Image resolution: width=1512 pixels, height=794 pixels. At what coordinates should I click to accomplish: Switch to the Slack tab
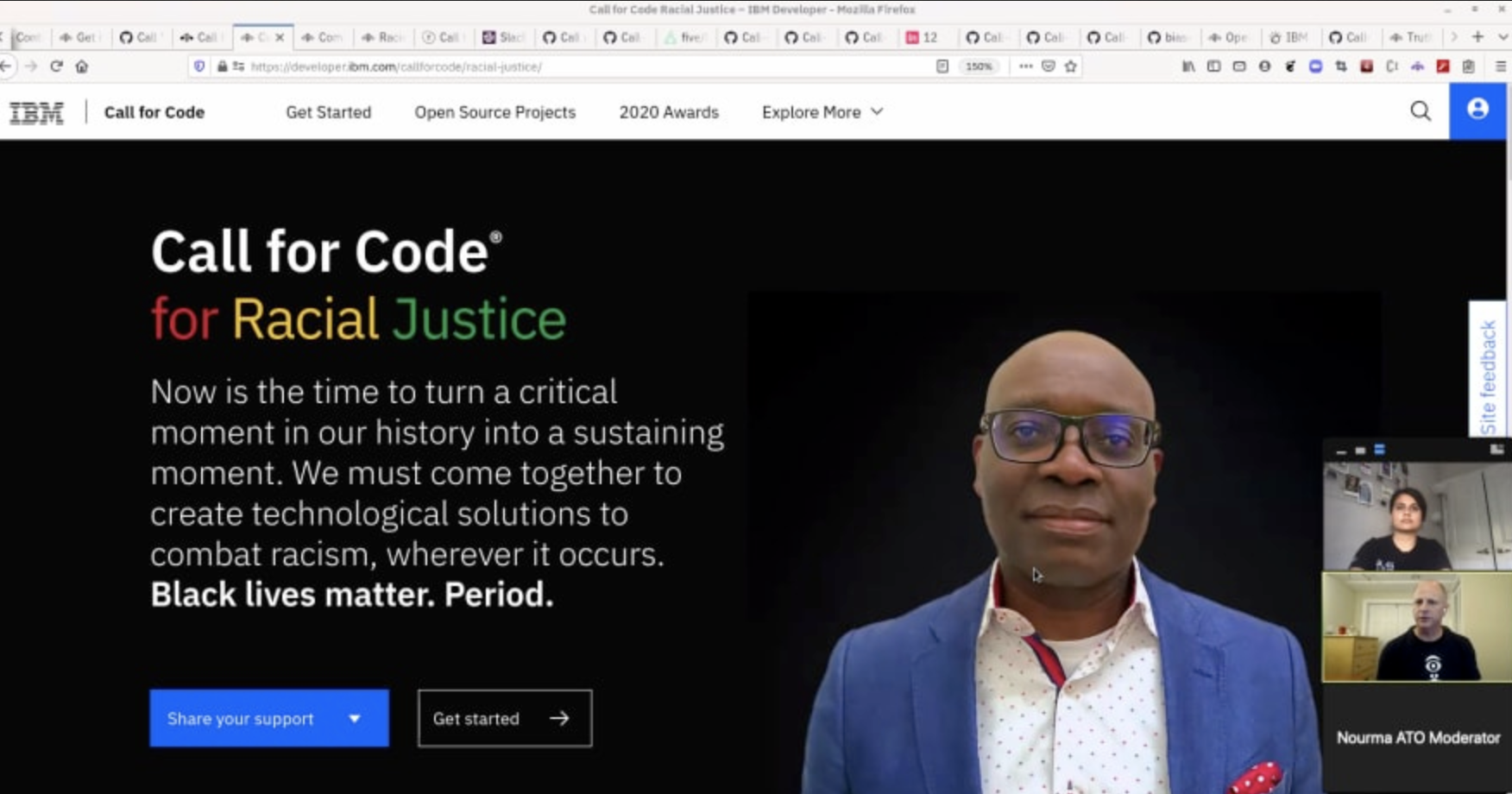503,37
